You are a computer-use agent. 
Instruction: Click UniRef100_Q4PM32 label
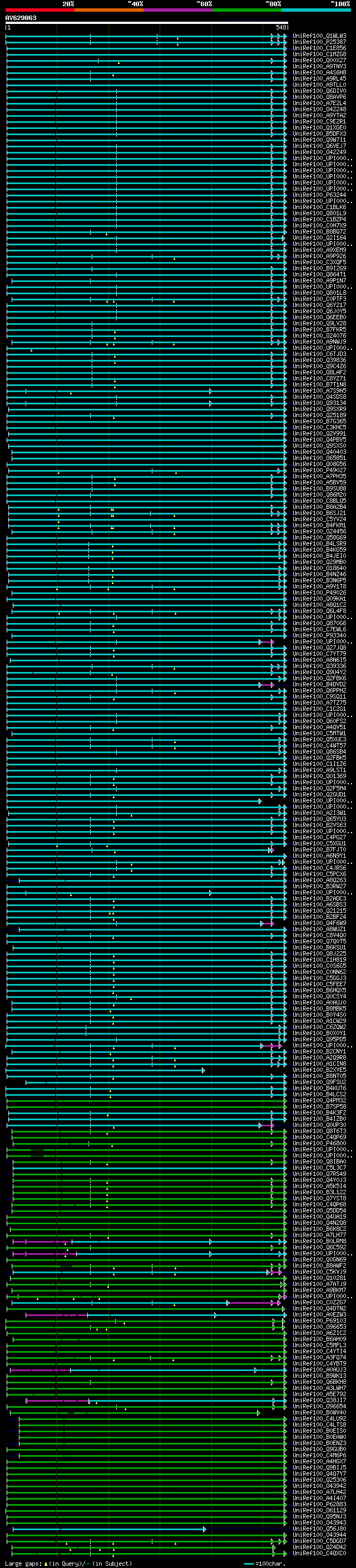click(x=319, y=1101)
